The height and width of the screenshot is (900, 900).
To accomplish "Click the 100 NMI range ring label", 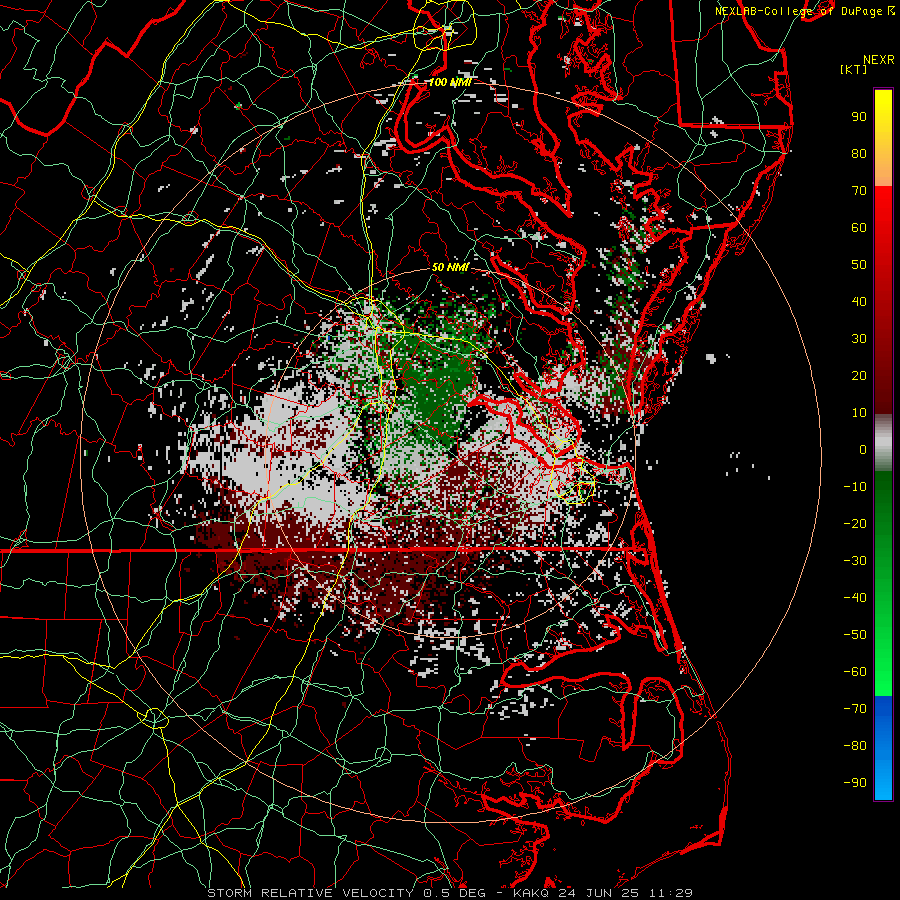I will [449, 82].
